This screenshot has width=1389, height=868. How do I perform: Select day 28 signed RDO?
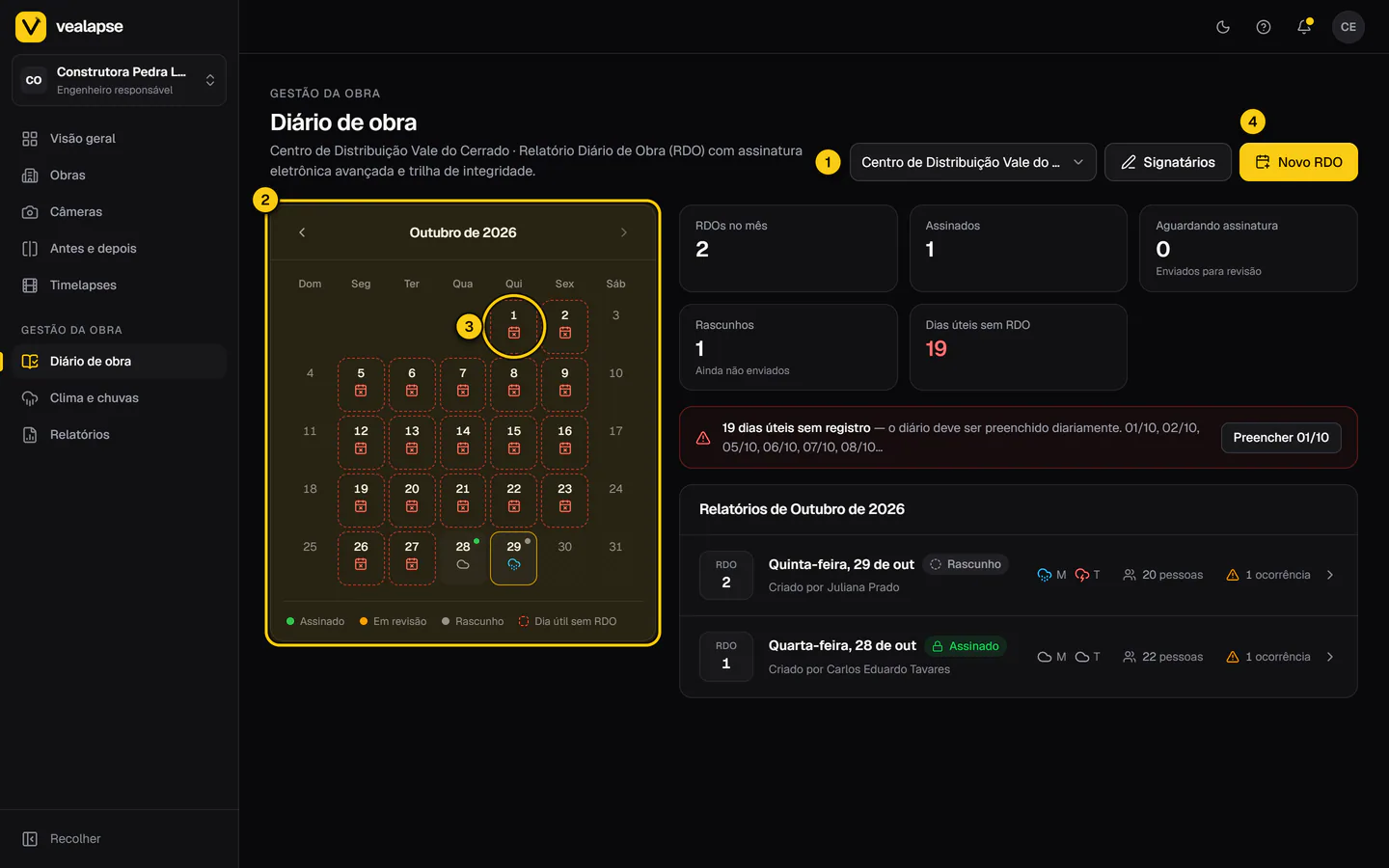click(x=463, y=557)
